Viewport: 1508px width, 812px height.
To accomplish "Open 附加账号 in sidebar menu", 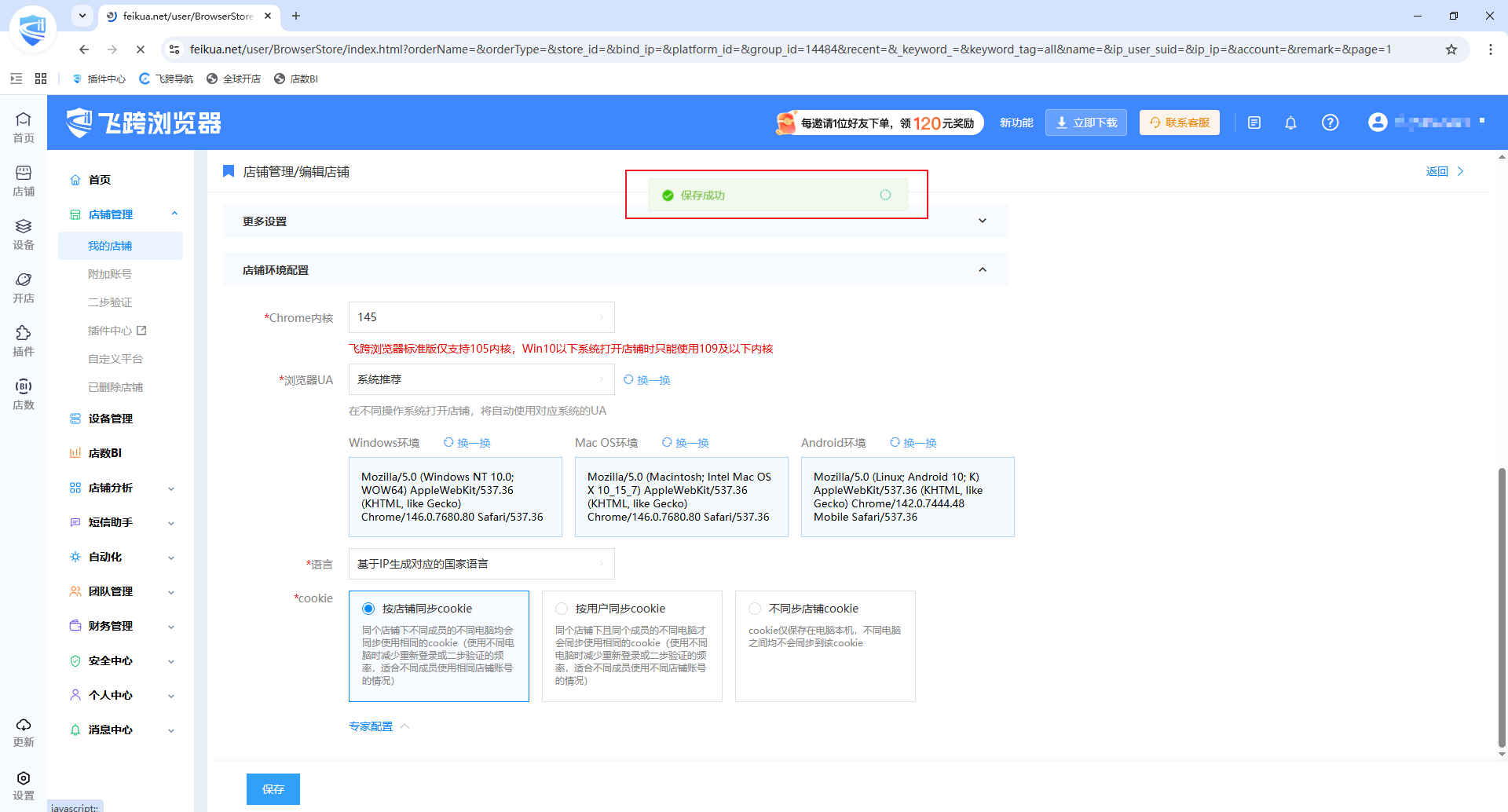I will click(x=110, y=274).
